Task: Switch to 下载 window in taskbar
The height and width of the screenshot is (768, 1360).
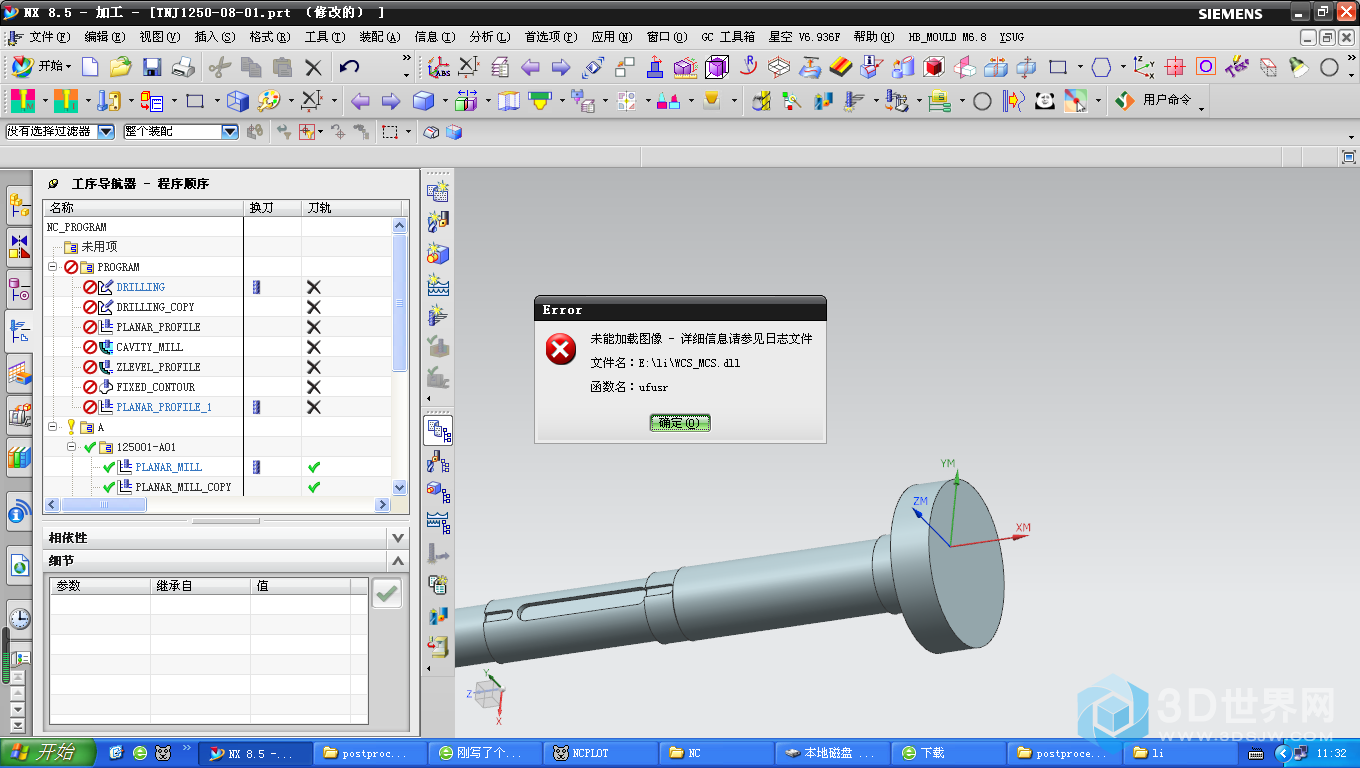Action: 948,753
